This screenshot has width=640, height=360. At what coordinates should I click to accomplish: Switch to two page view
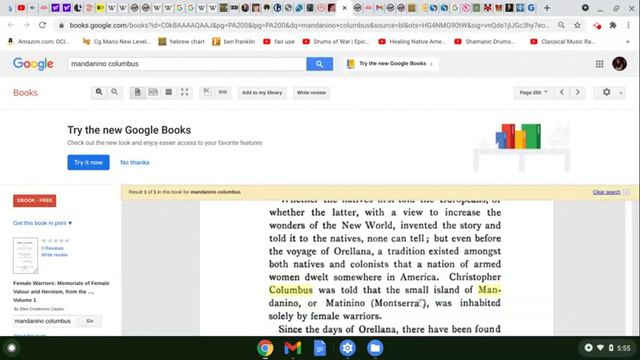[x=153, y=92]
